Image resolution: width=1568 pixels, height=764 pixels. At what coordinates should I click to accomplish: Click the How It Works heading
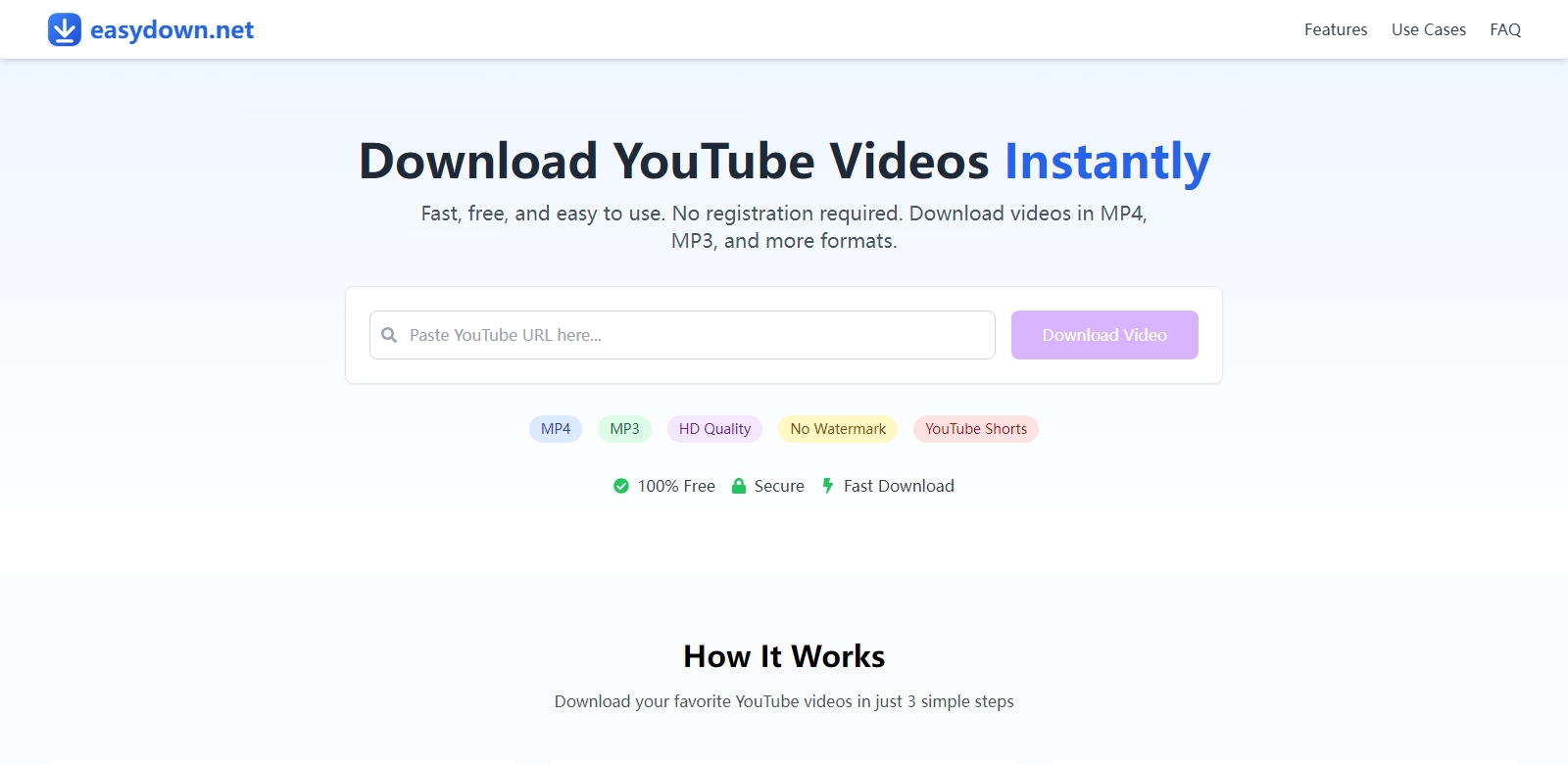(784, 656)
